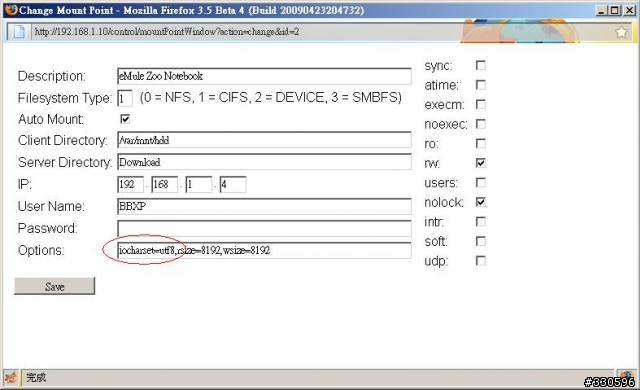This screenshot has height=390, width=640.
Task: Click the Save button
Action: point(54,286)
